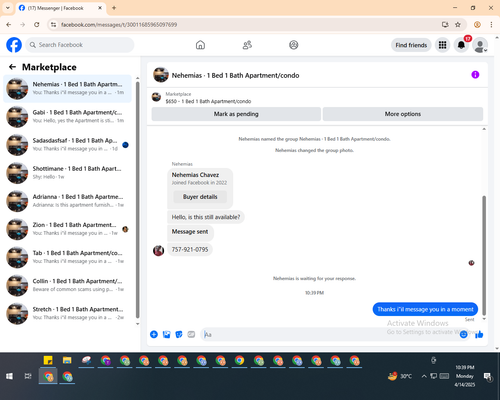Viewport: 500px width, 400px height.
Task: Select the Messenger | Facebook tab
Action: [x=61, y=8]
